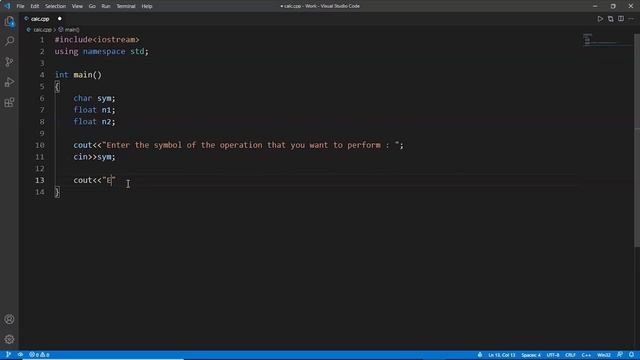Click on 'float n2;' declaration
The width and height of the screenshot is (640, 360).
(x=94, y=122)
